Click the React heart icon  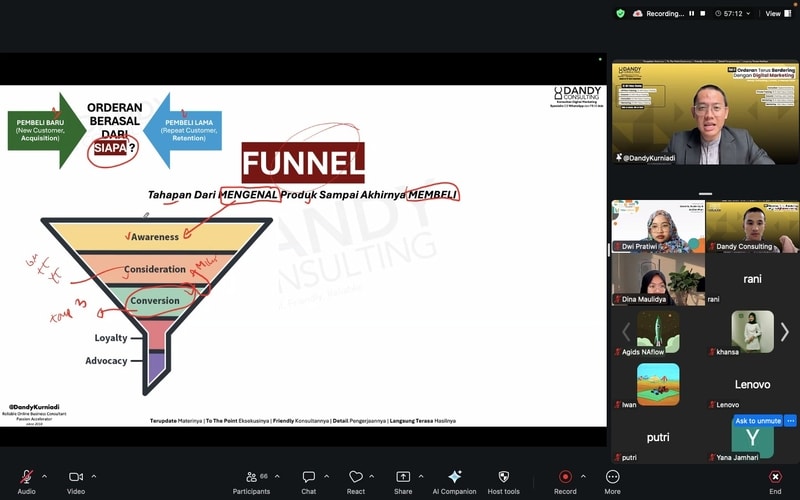[x=356, y=477]
